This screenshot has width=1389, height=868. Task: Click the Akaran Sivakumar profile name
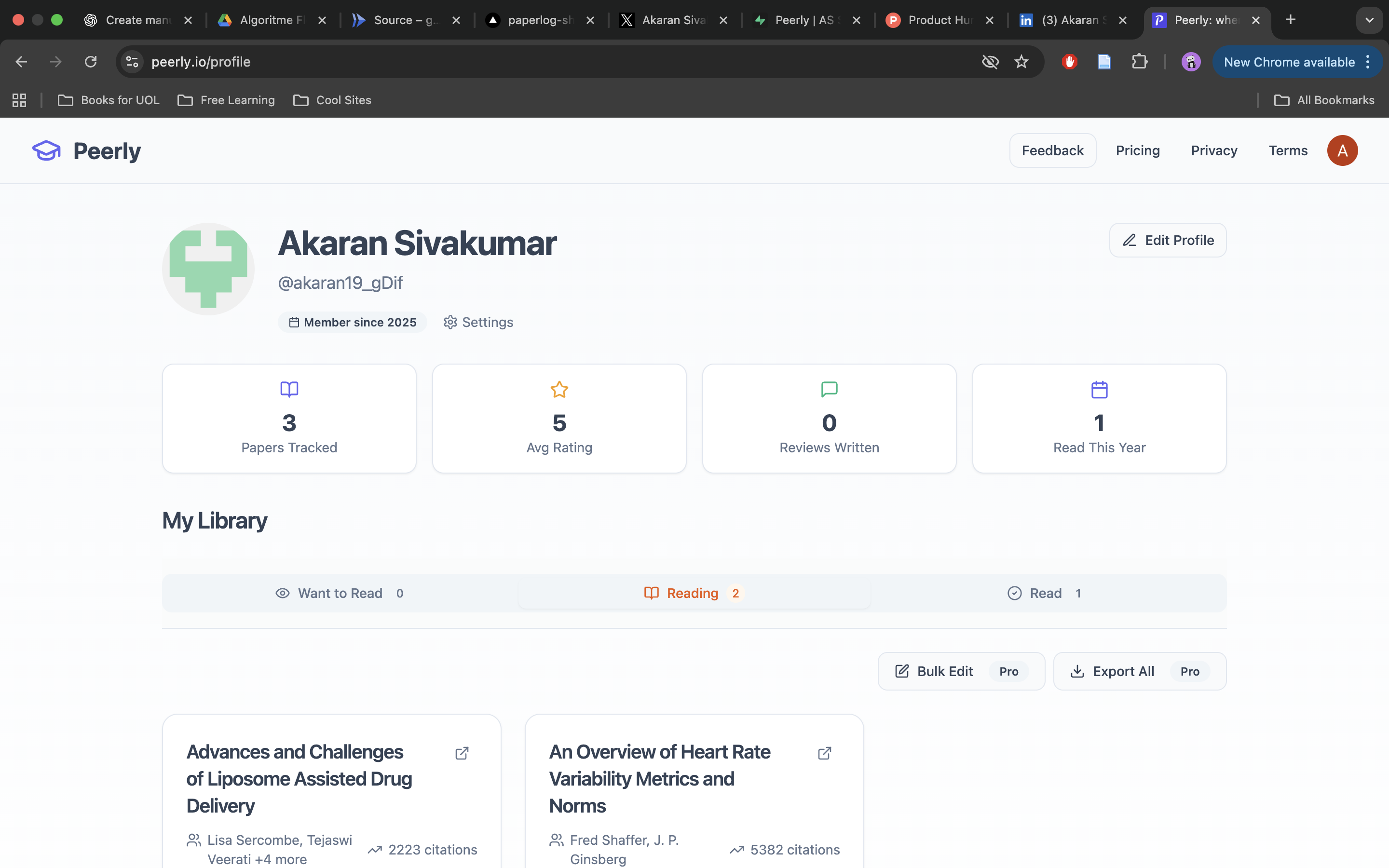[x=417, y=243]
